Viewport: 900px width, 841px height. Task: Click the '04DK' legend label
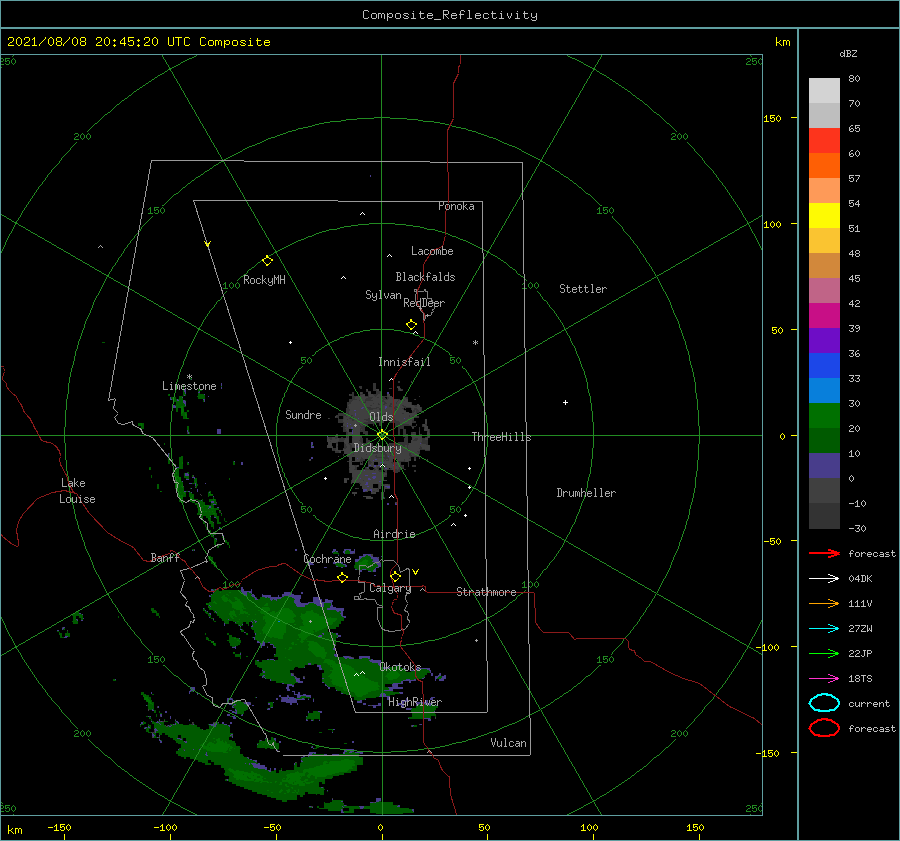coord(860,579)
